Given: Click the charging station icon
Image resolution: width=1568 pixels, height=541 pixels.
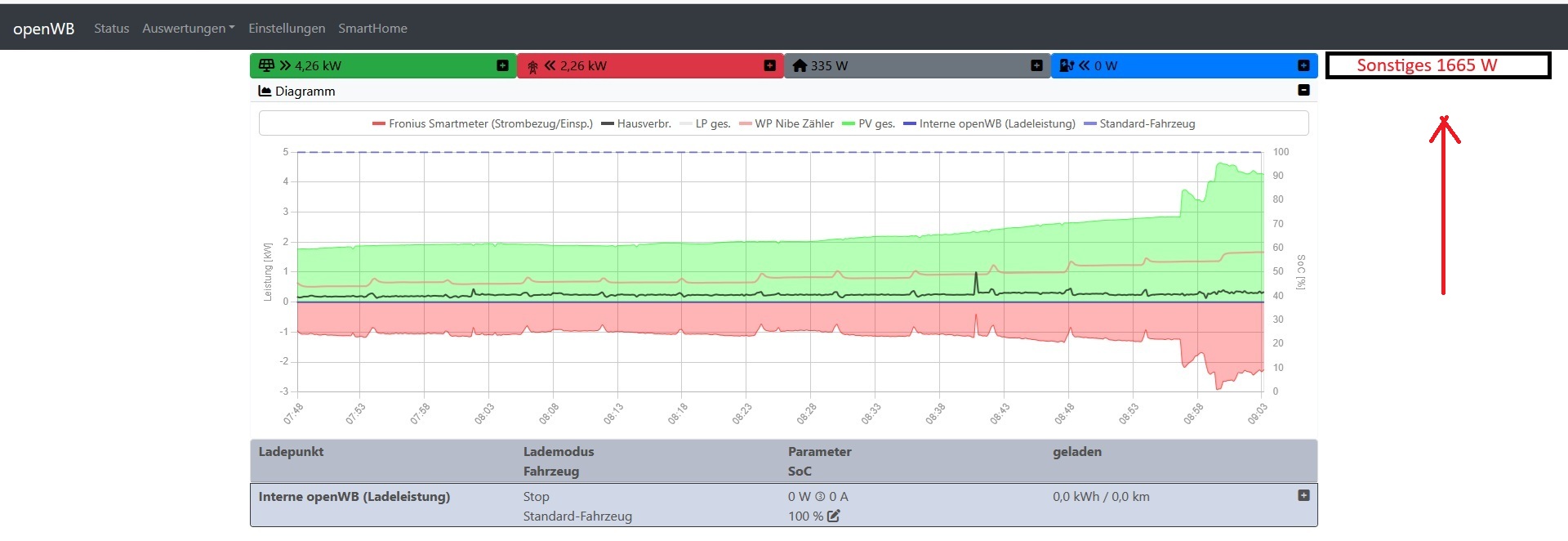Looking at the screenshot, I should (x=1066, y=65).
